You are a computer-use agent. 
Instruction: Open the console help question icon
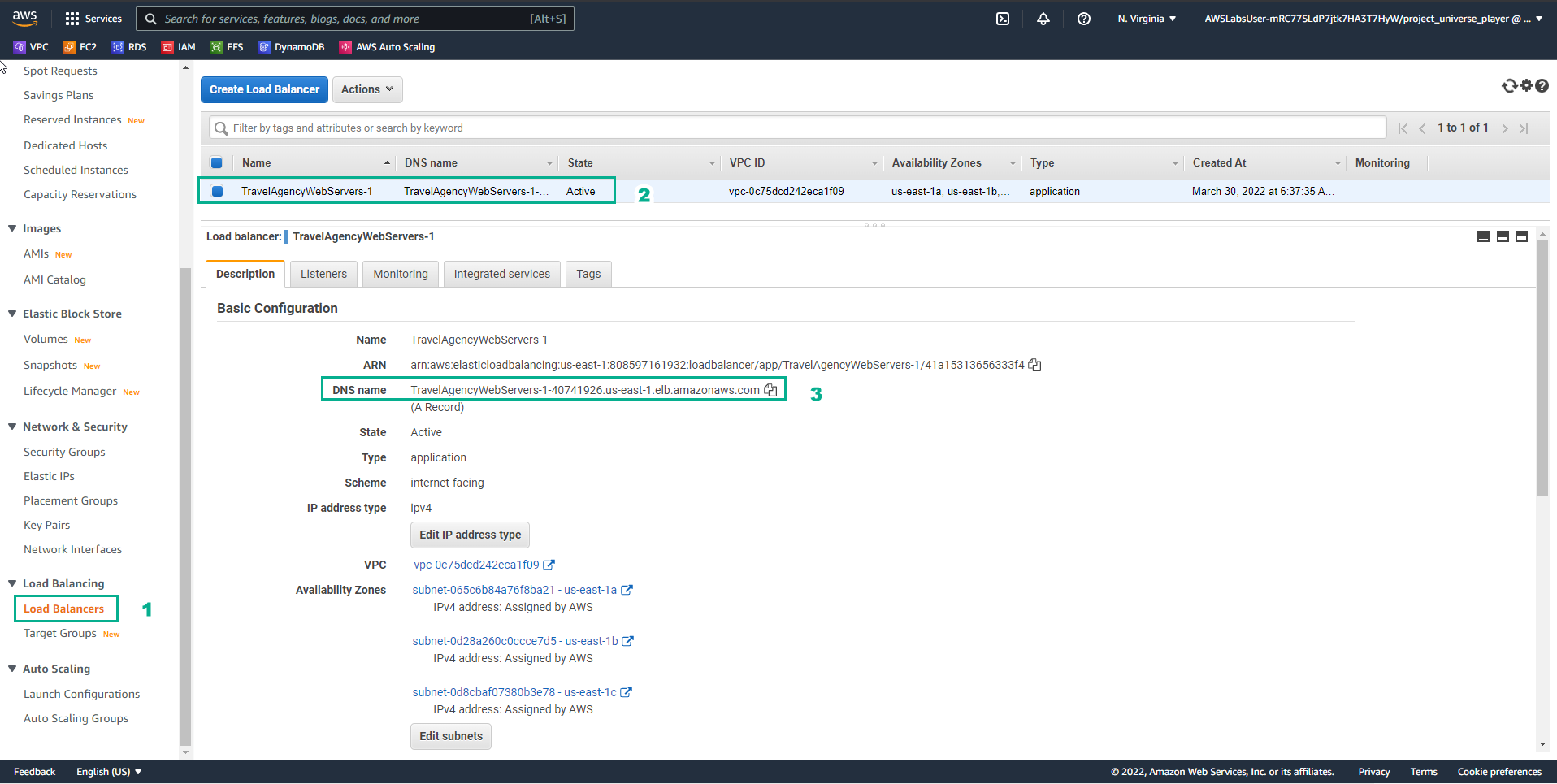(x=1542, y=85)
